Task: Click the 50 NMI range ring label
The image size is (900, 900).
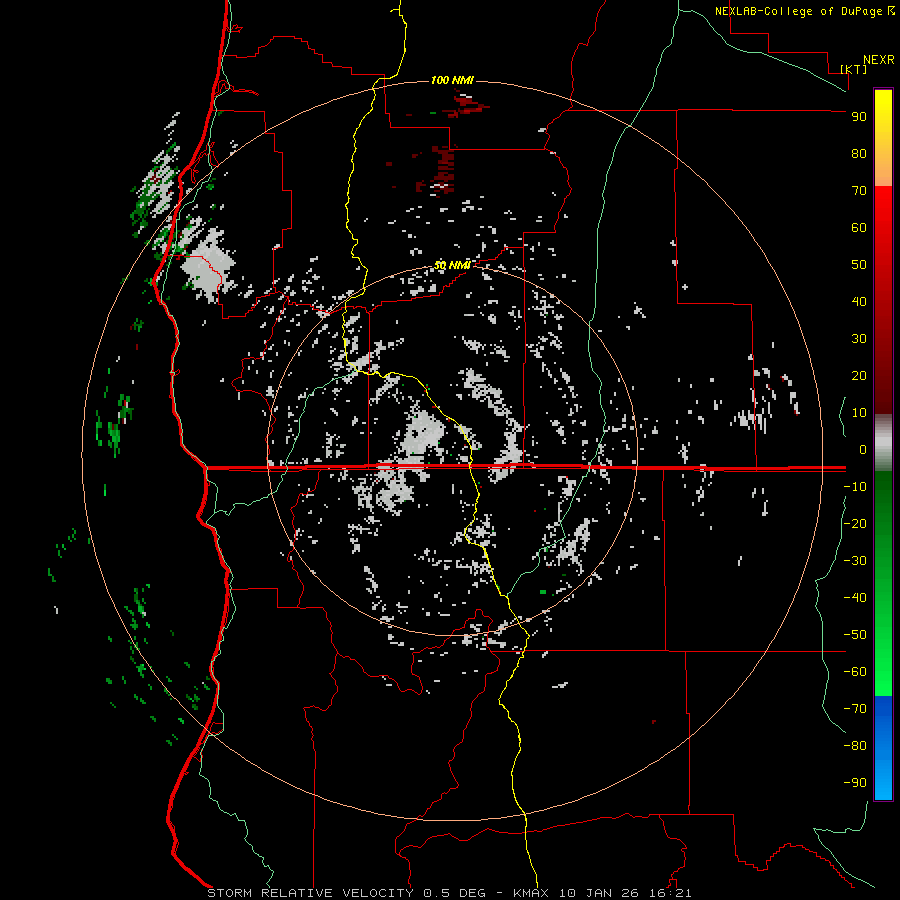Action: coord(452,265)
